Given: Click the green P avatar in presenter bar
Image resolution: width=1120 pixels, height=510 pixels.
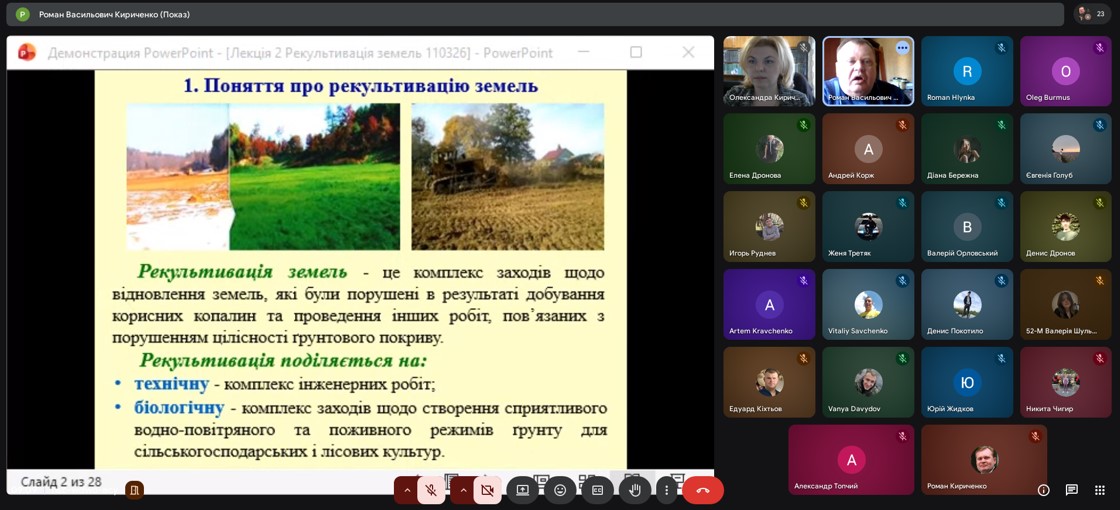Looking at the screenshot, I should (23, 14).
